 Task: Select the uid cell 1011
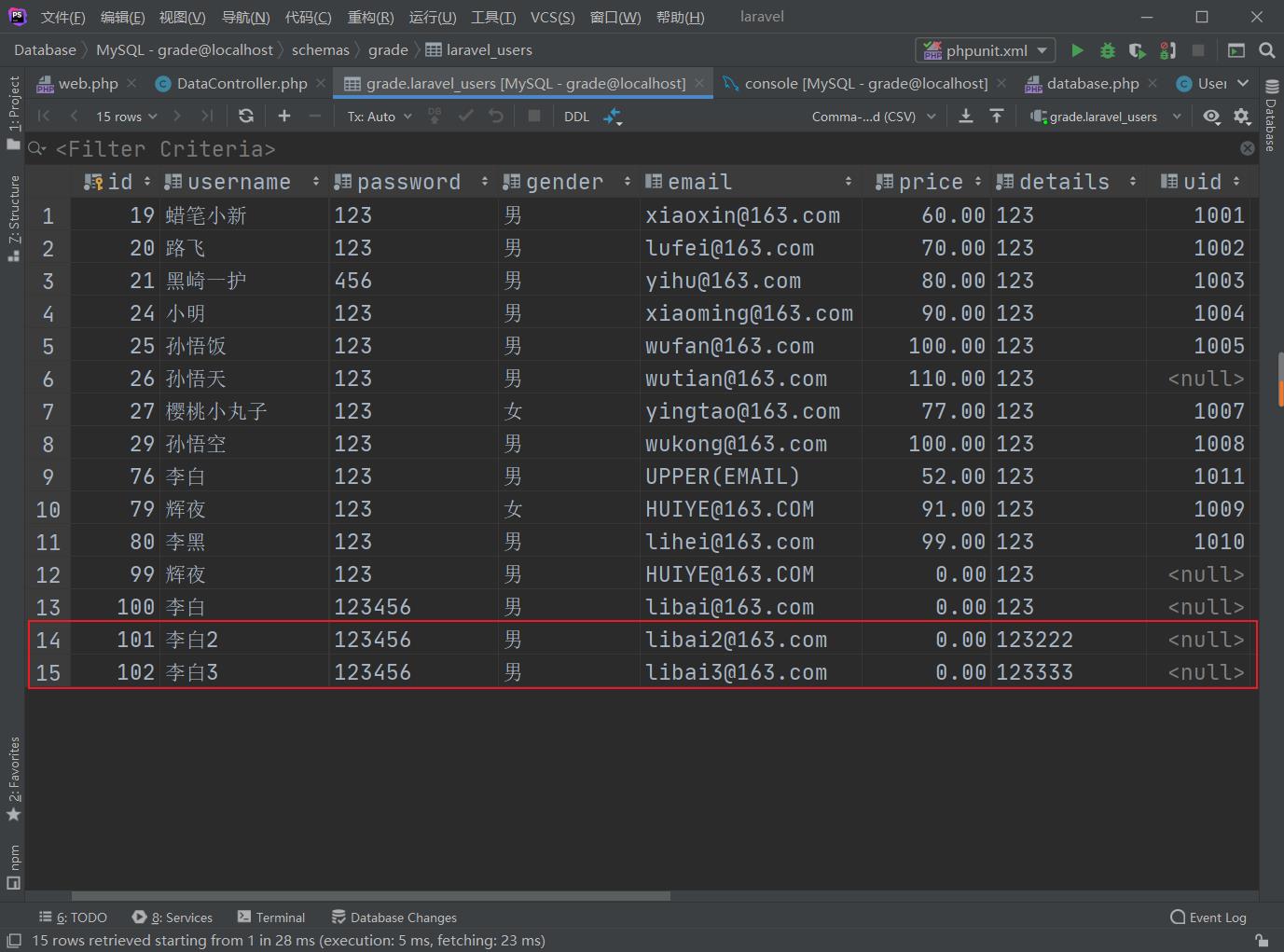tap(1198, 476)
